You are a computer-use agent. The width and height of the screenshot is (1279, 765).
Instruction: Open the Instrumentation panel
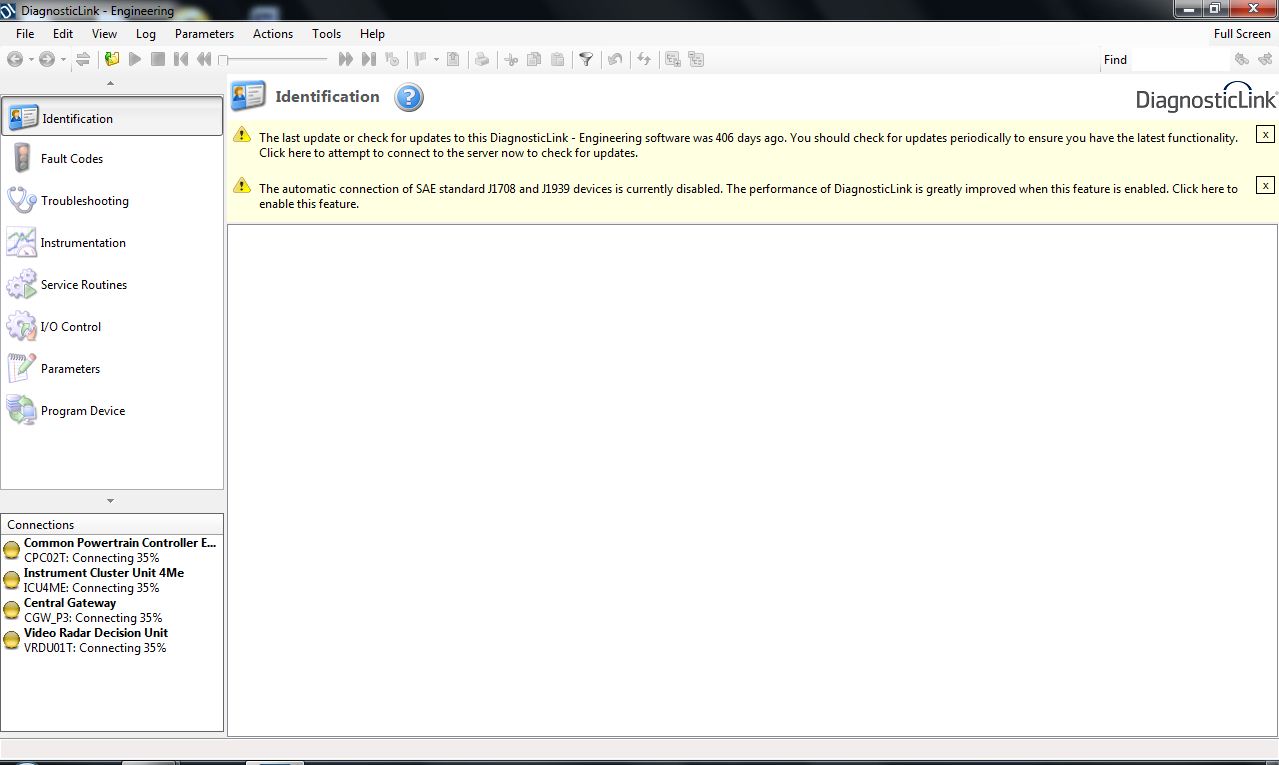pyautogui.click(x=112, y=243)
